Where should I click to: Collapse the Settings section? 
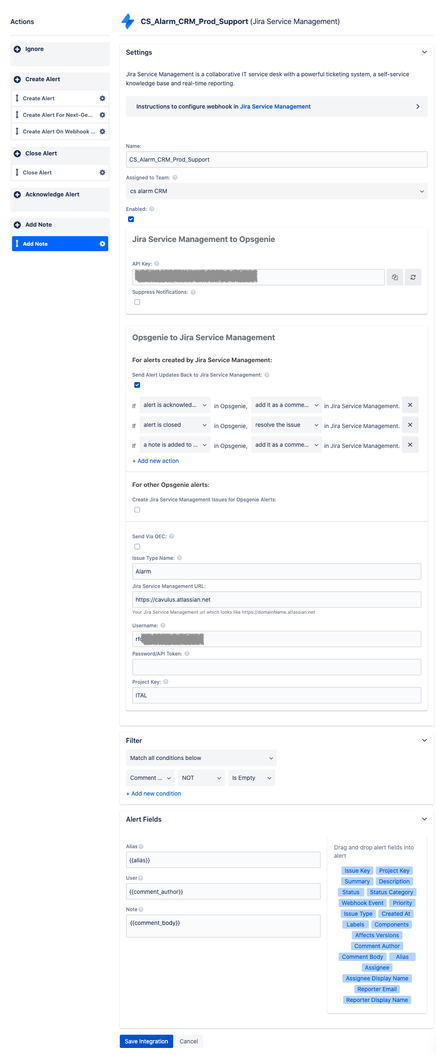coord(424,52)
